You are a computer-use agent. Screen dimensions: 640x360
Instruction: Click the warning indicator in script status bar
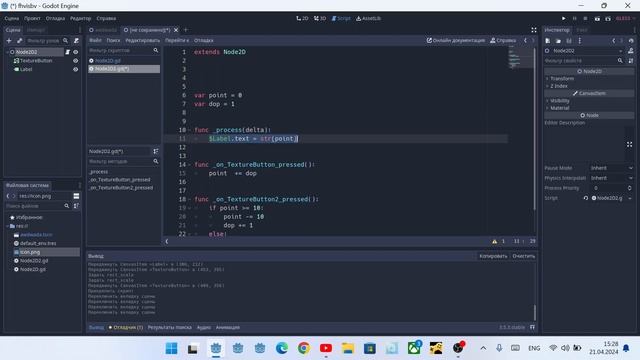[x=495, y=241]
